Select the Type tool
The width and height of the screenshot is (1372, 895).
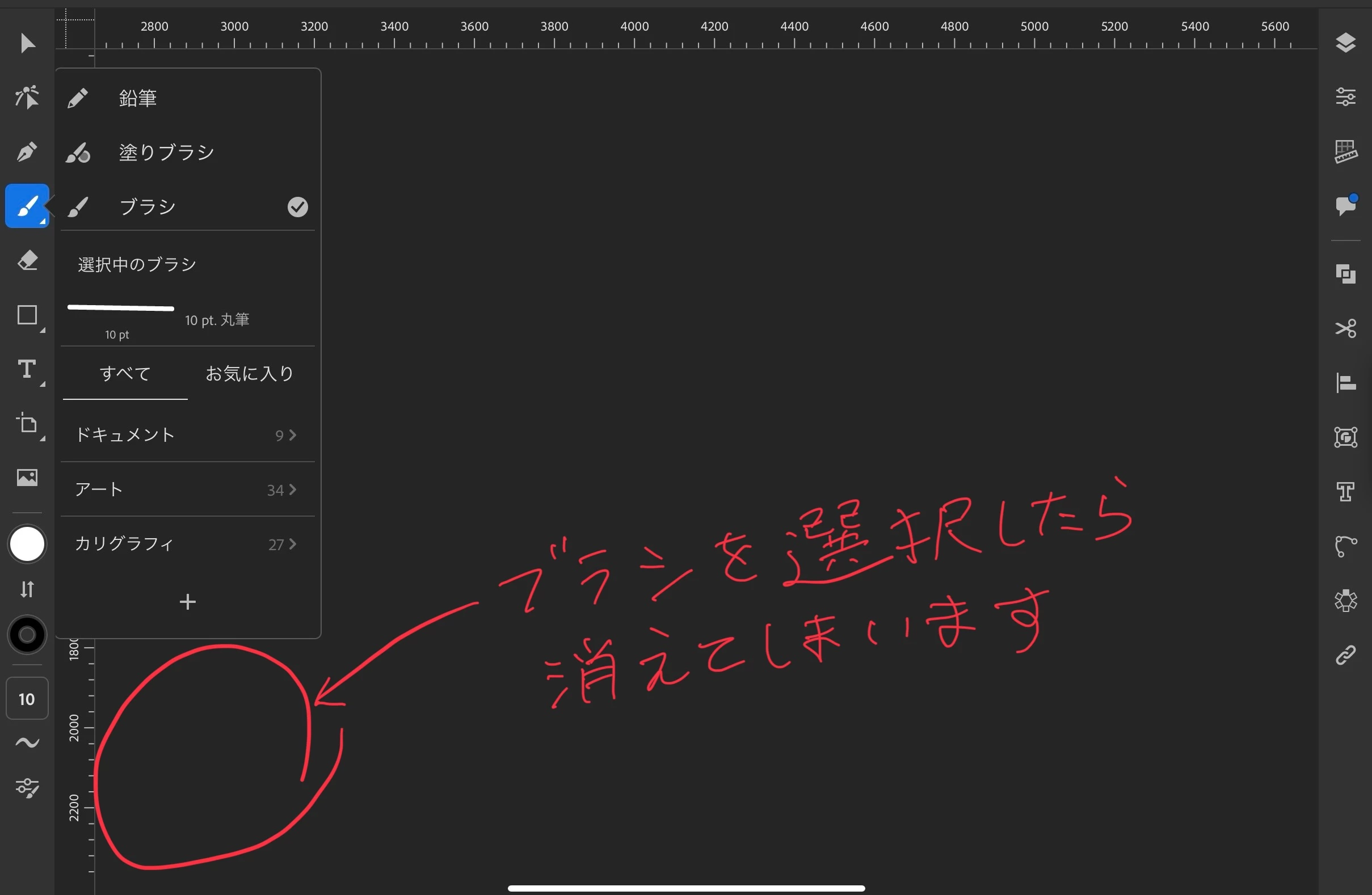pos(27,370)
